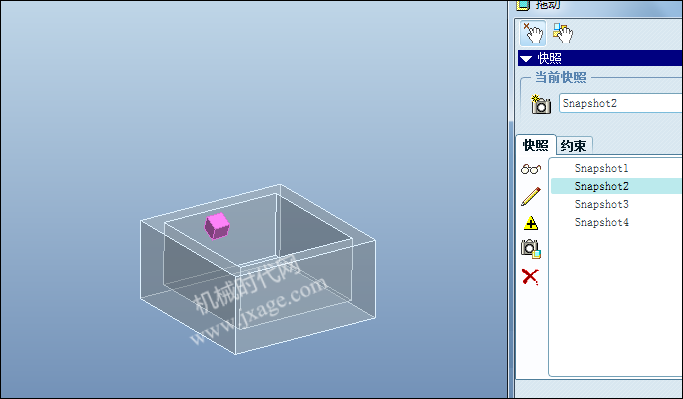This screenshot has width=683, height=399.
Task: Collapse the 快照 section triangle
Action: point(526,59)
